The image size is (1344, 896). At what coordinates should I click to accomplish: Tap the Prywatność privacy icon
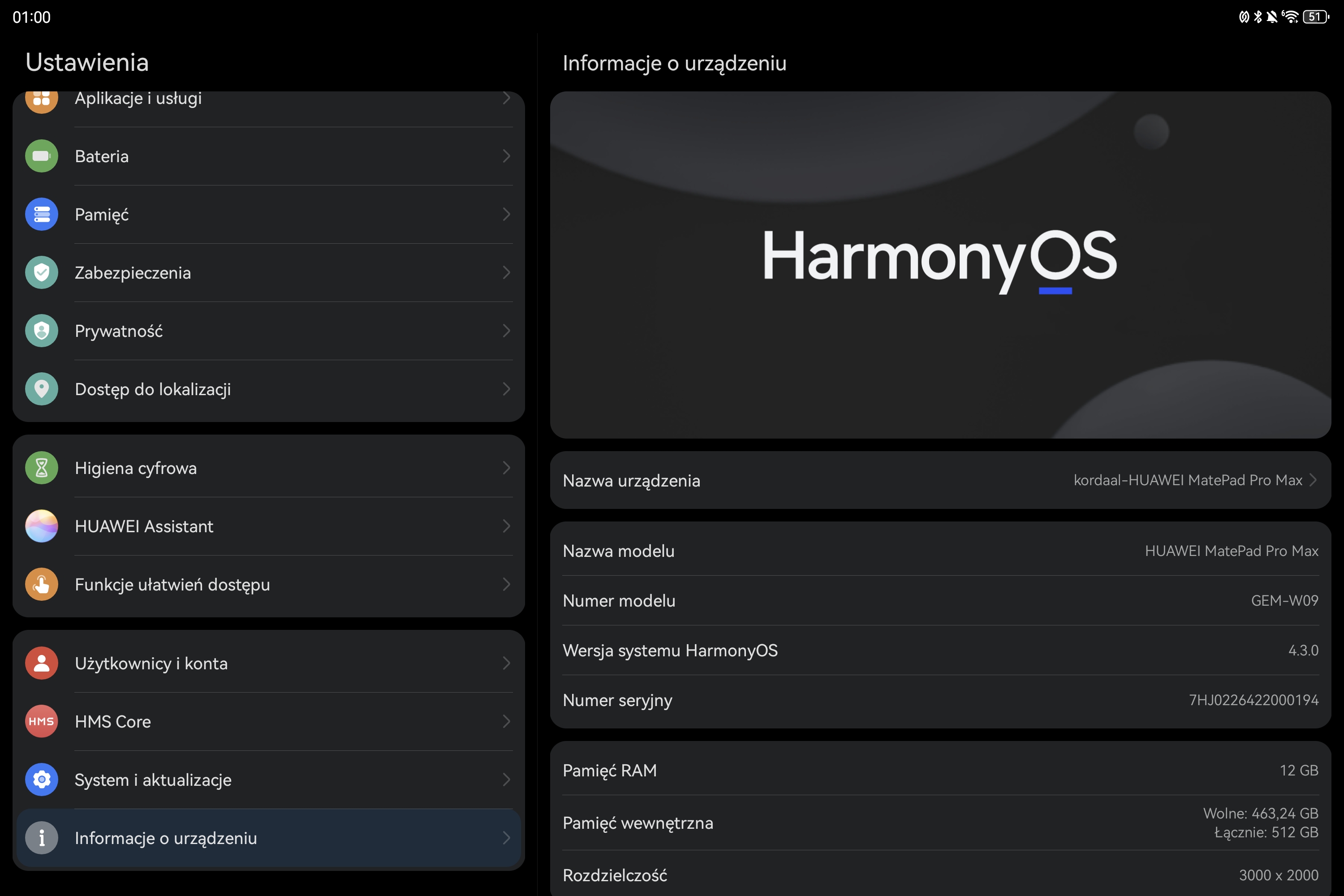coord(42,331)
